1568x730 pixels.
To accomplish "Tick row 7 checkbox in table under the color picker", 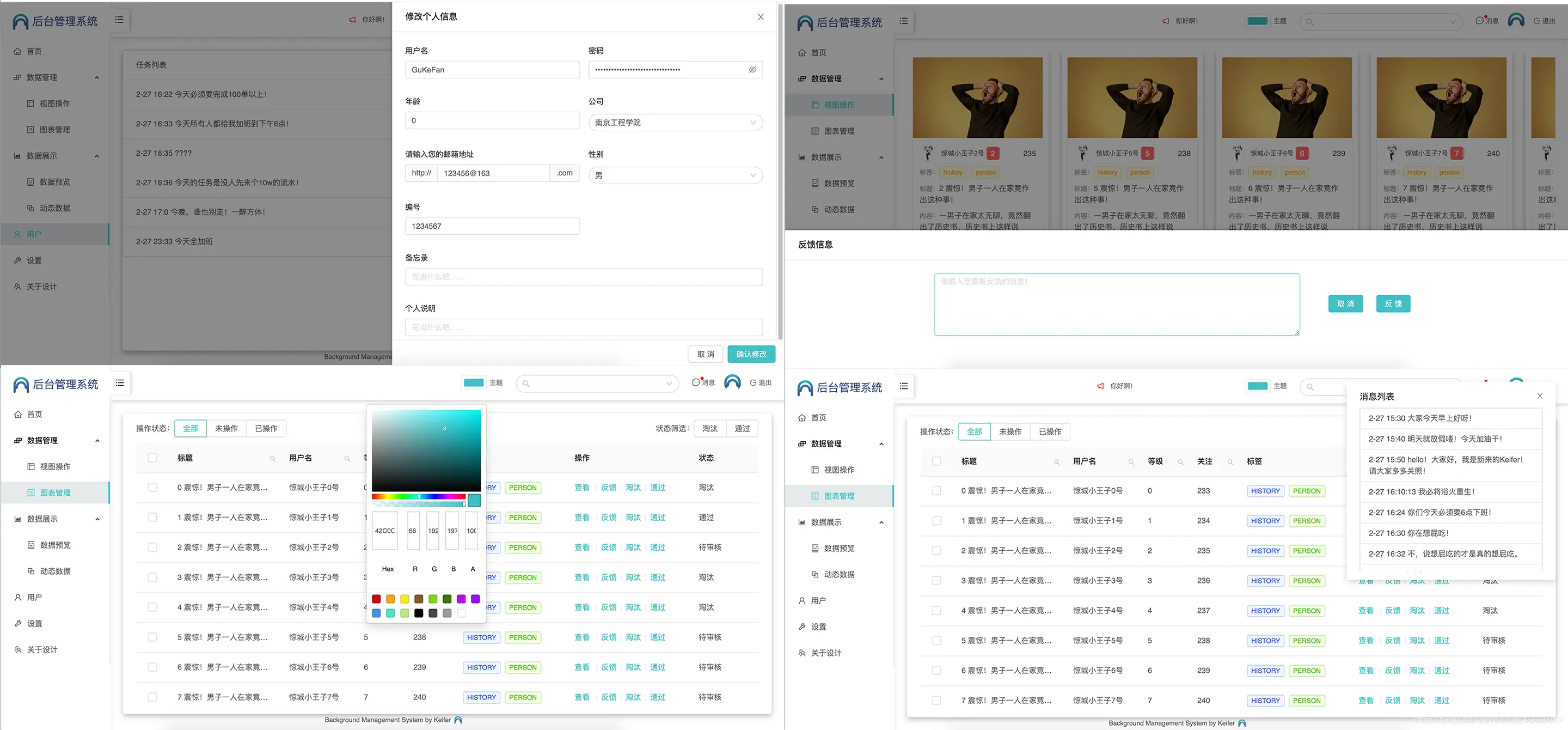I will pos(152,697).
